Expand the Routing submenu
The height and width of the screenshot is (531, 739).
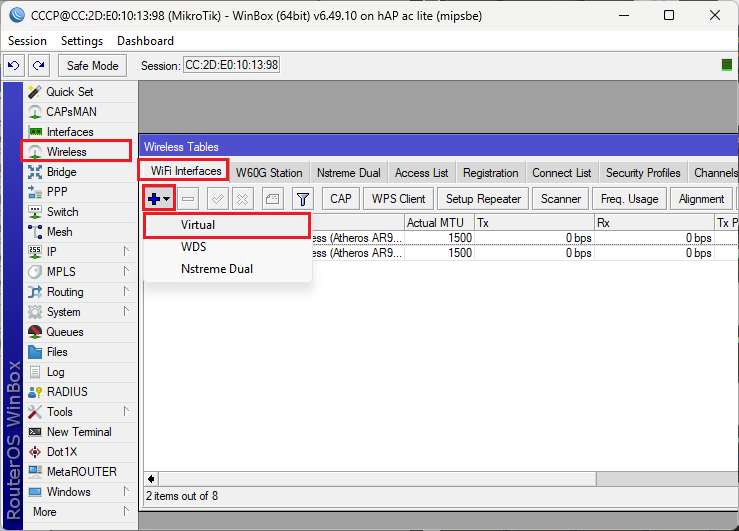click(x=126, y=291)
